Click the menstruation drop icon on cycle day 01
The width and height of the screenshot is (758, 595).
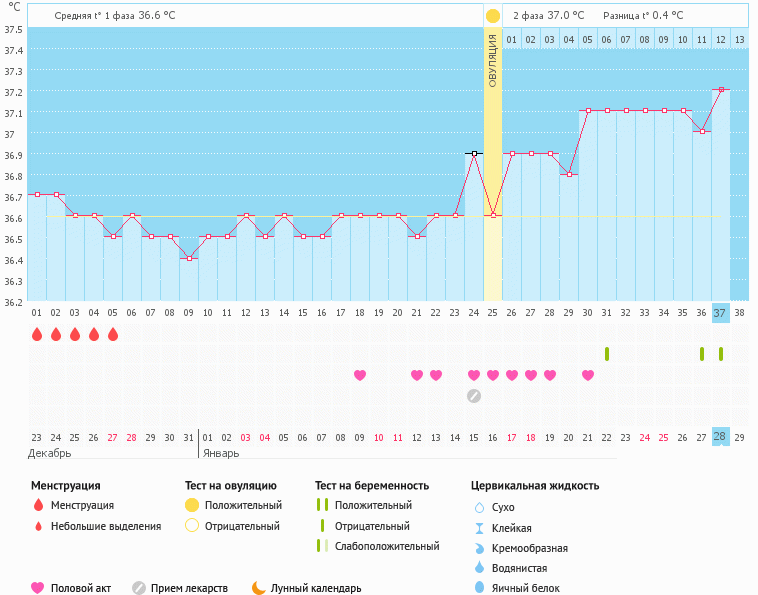point(37,334)
